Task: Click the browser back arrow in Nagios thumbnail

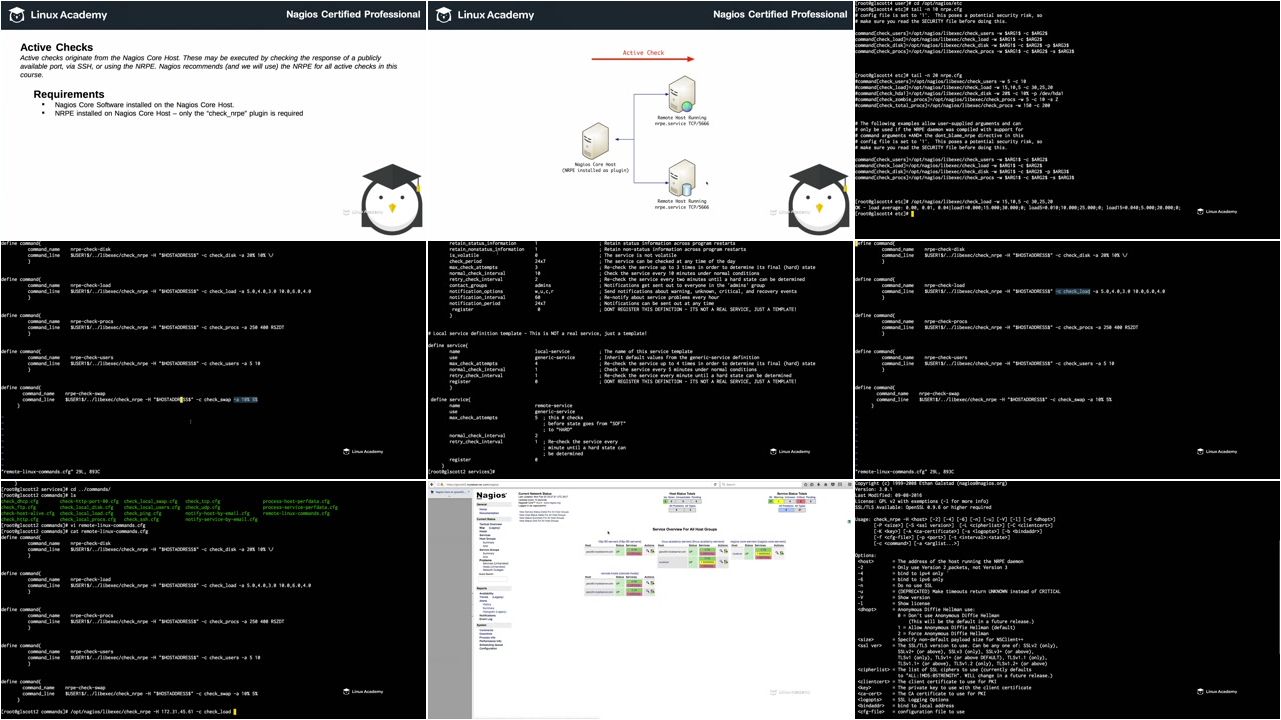Action: (432, 484)
